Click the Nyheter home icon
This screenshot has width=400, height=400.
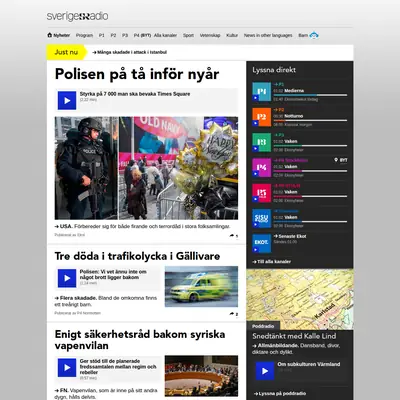point(50,35)
